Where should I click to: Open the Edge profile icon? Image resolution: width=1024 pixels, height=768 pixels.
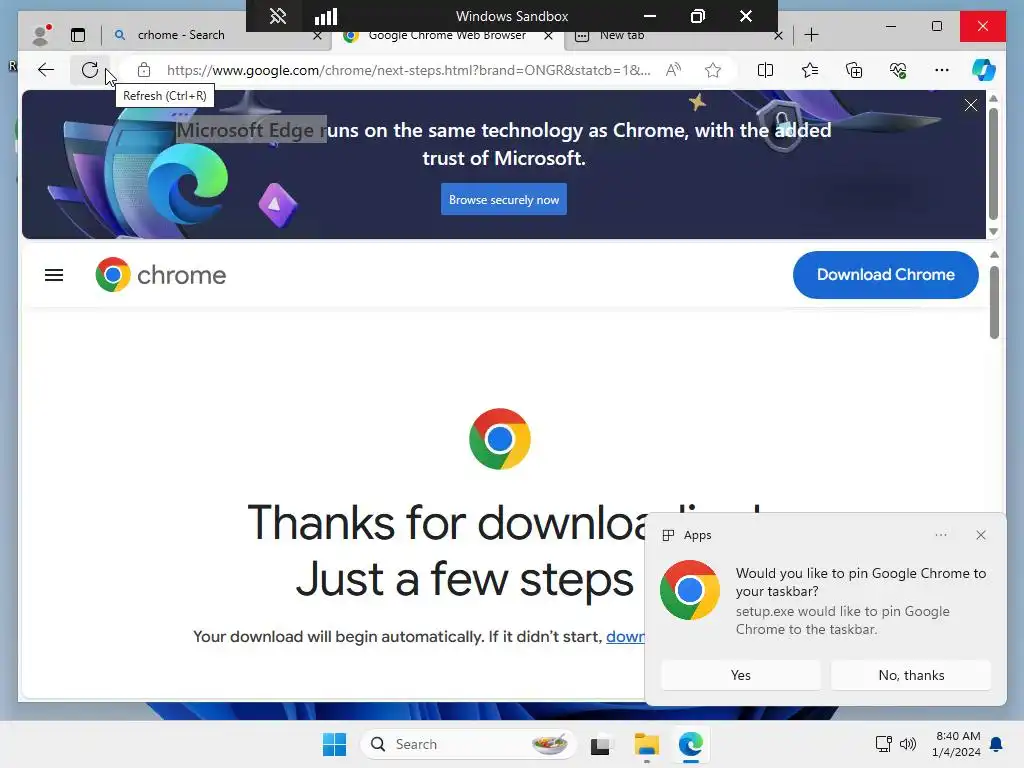(x=41, y=35)
